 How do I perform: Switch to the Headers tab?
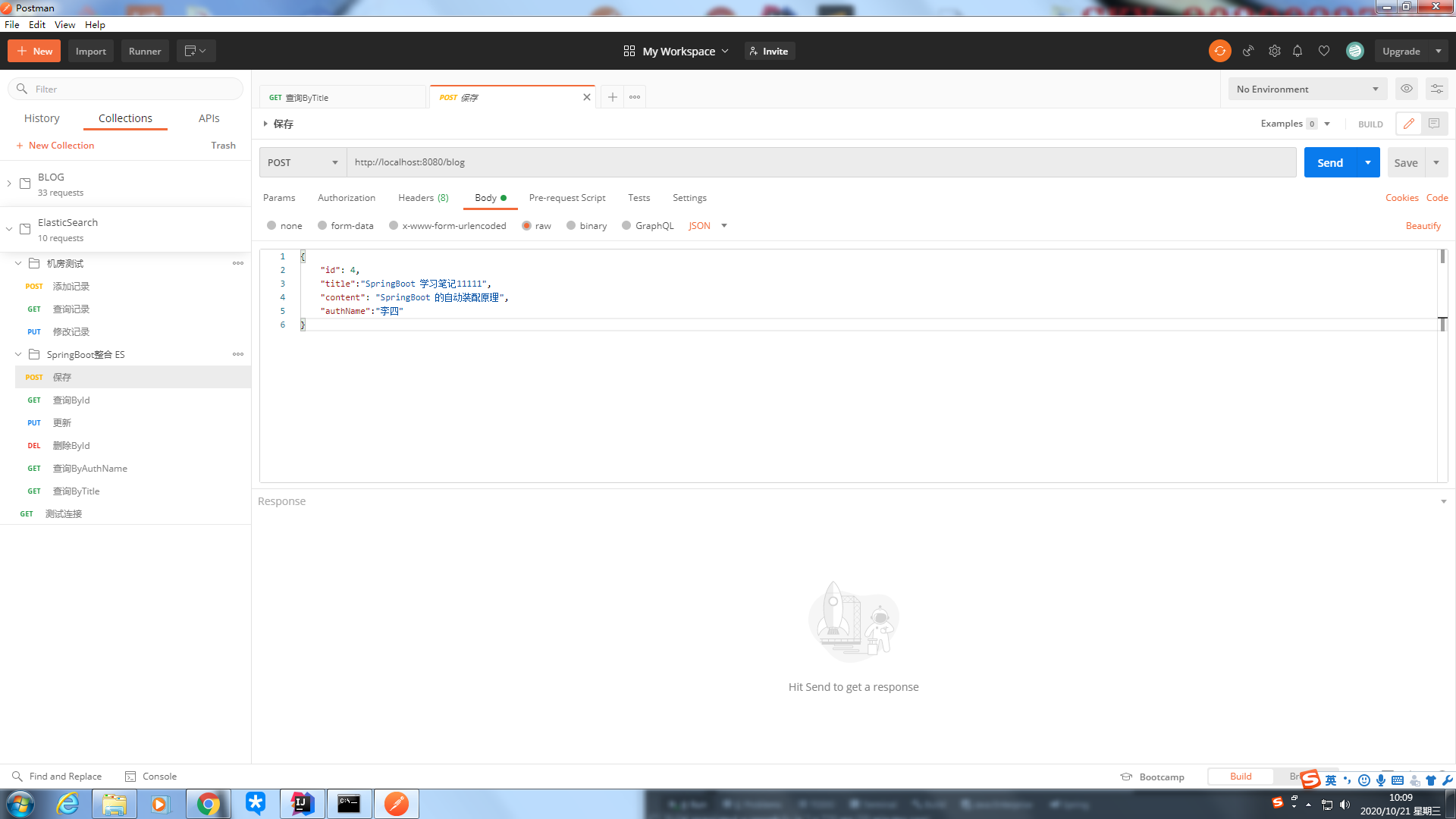coord(422,198)
